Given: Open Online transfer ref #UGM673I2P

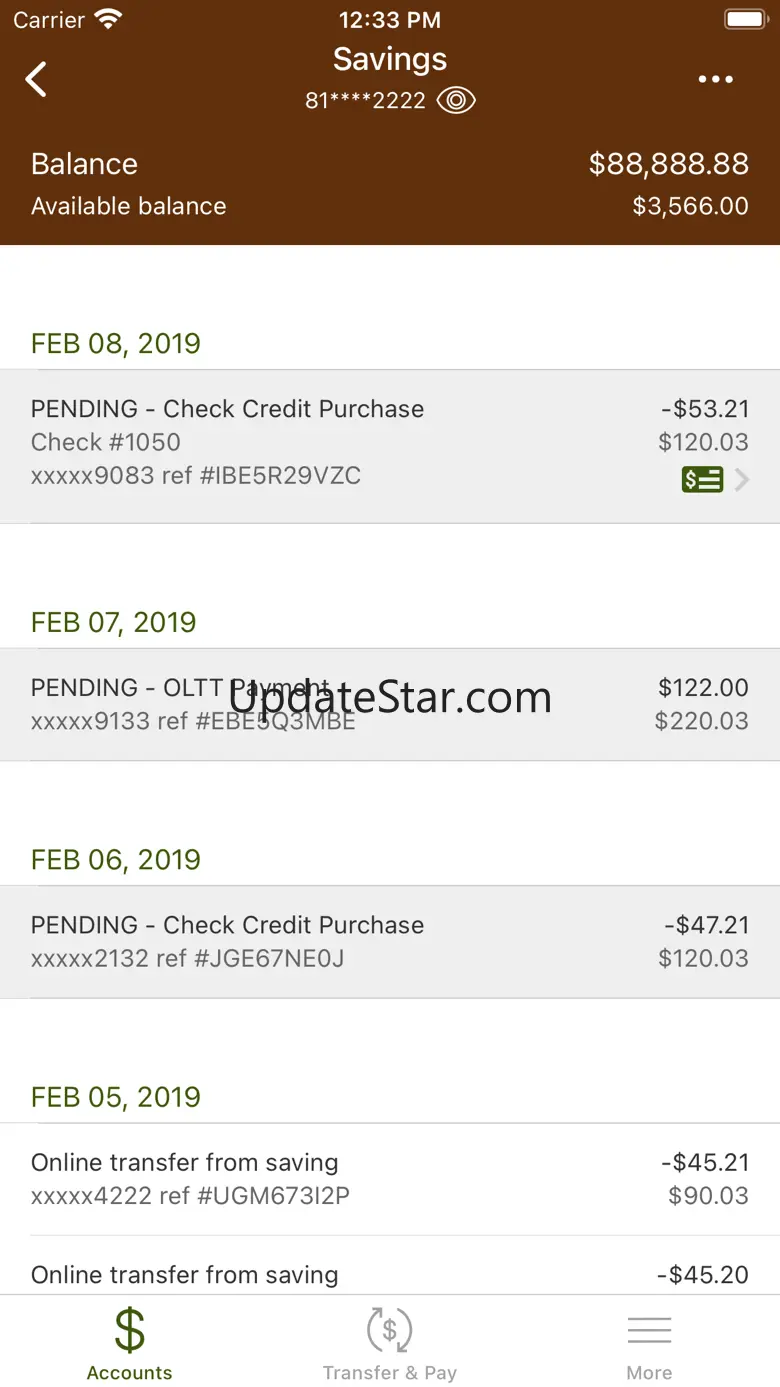Looking at the screenshot, I should [x=390, y=1178].
